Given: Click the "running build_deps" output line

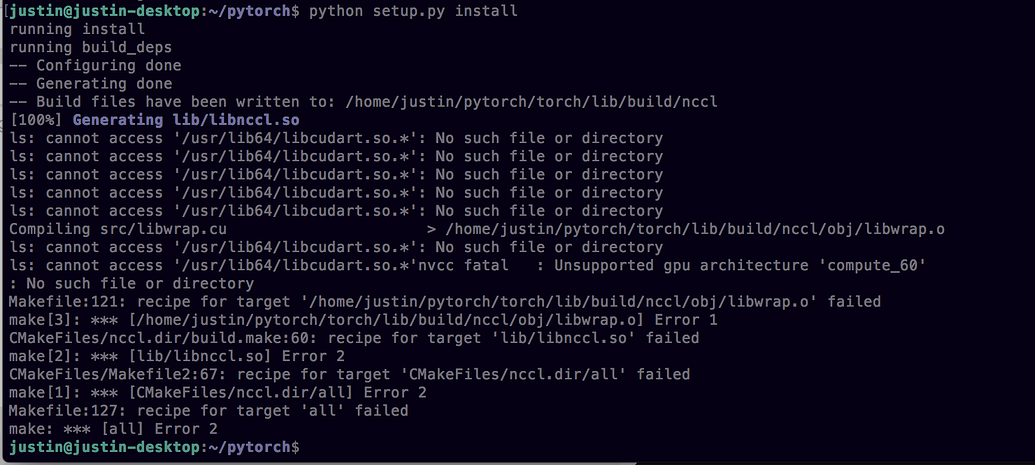Looking at the screenshot, I should pyautogui.click(x=90, y=47).
